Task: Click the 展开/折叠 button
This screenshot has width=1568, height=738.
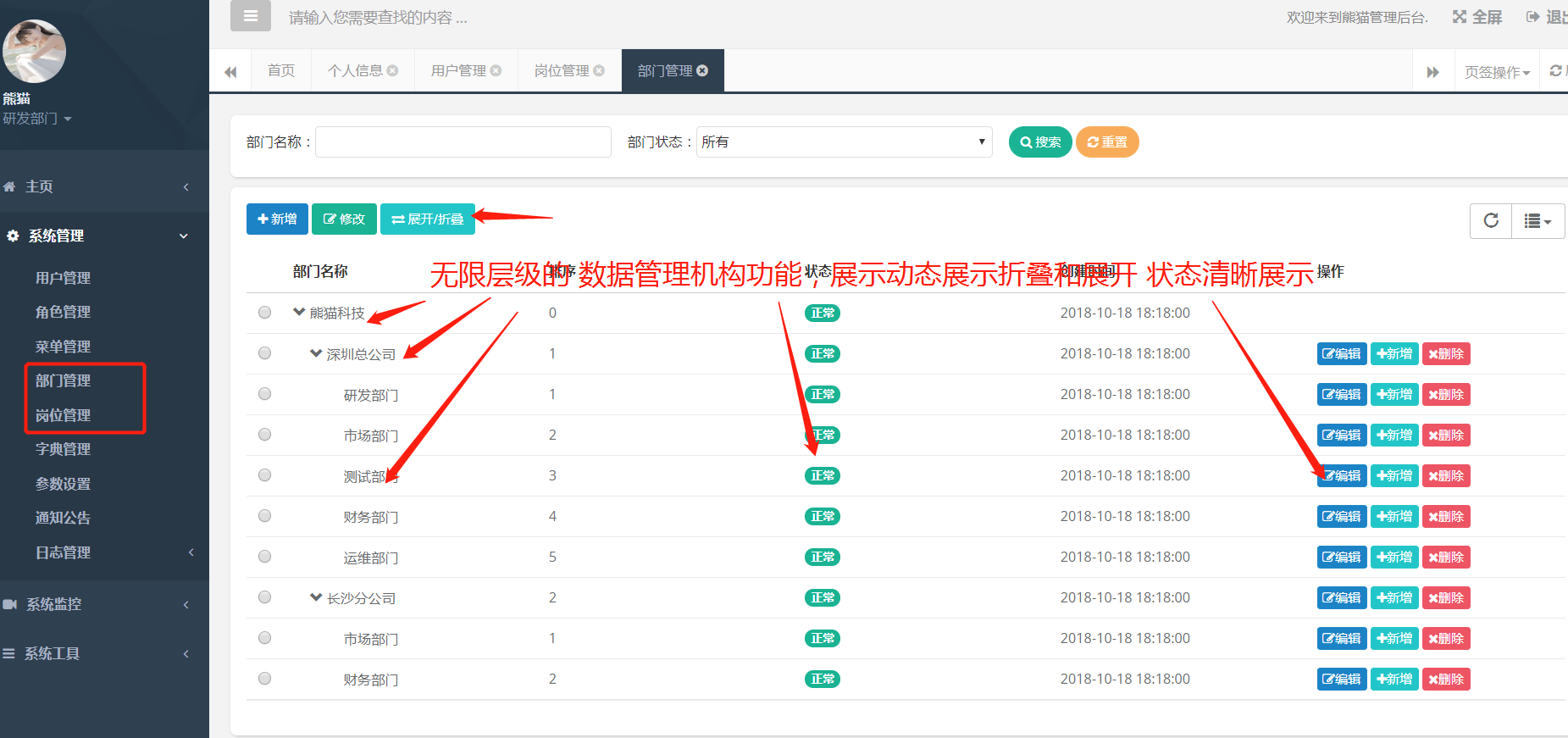Action: tap(428, 219)
